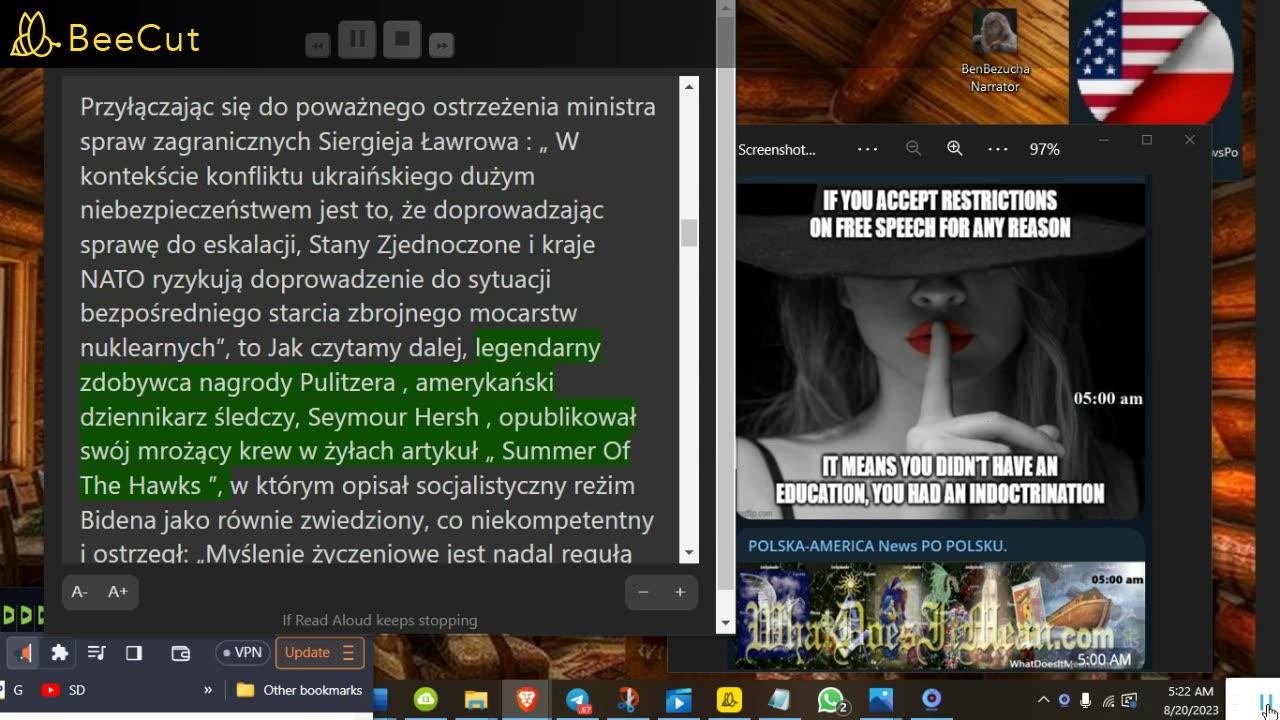Open the Other bookmarks folder
Viewport: 1280px width, 720px height.
tap(299, 690)
